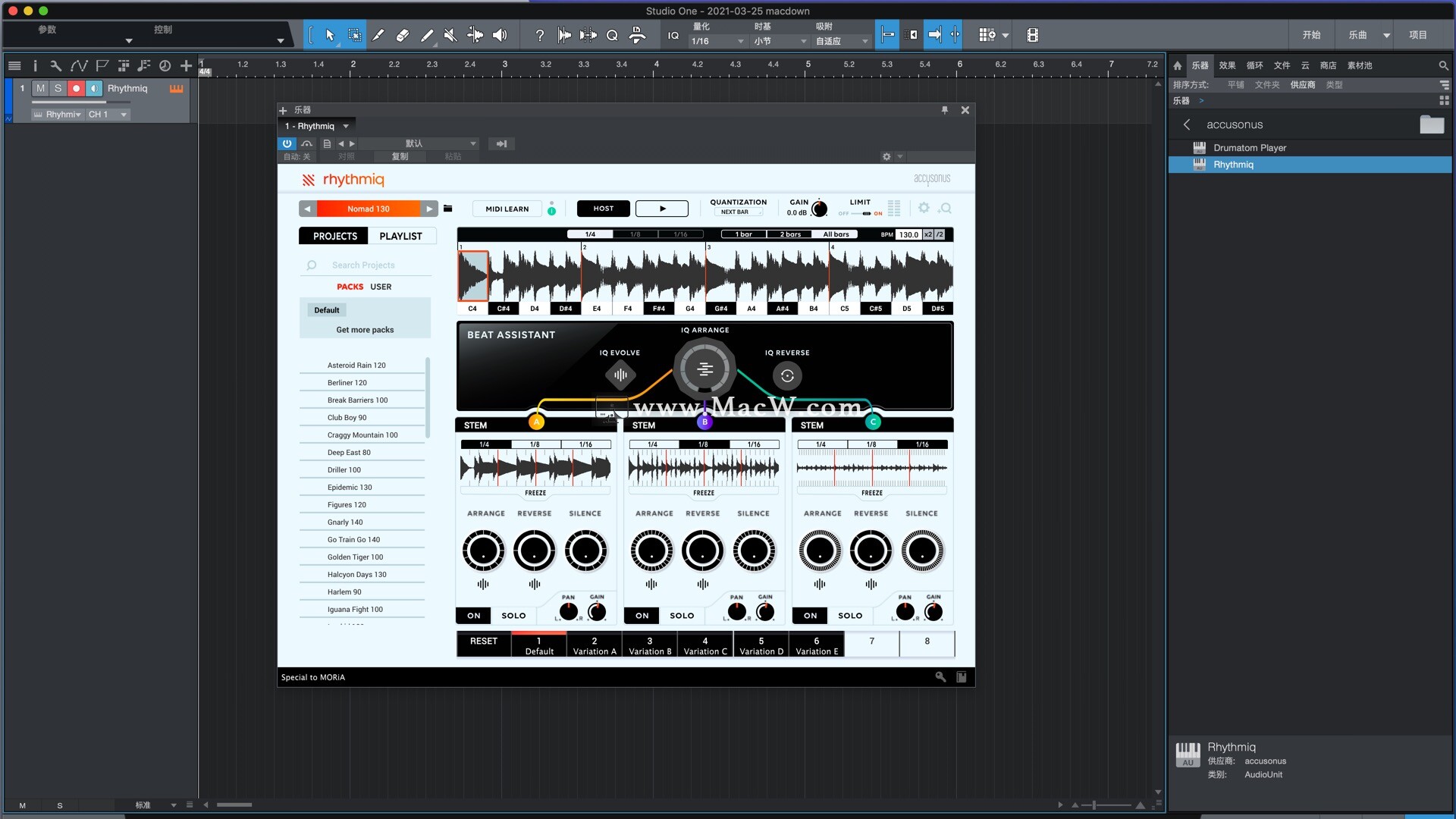Open the tempo clock icon
Viewport: 1456px width, 819px height.
pyautogui.click(x=165, y=66)
